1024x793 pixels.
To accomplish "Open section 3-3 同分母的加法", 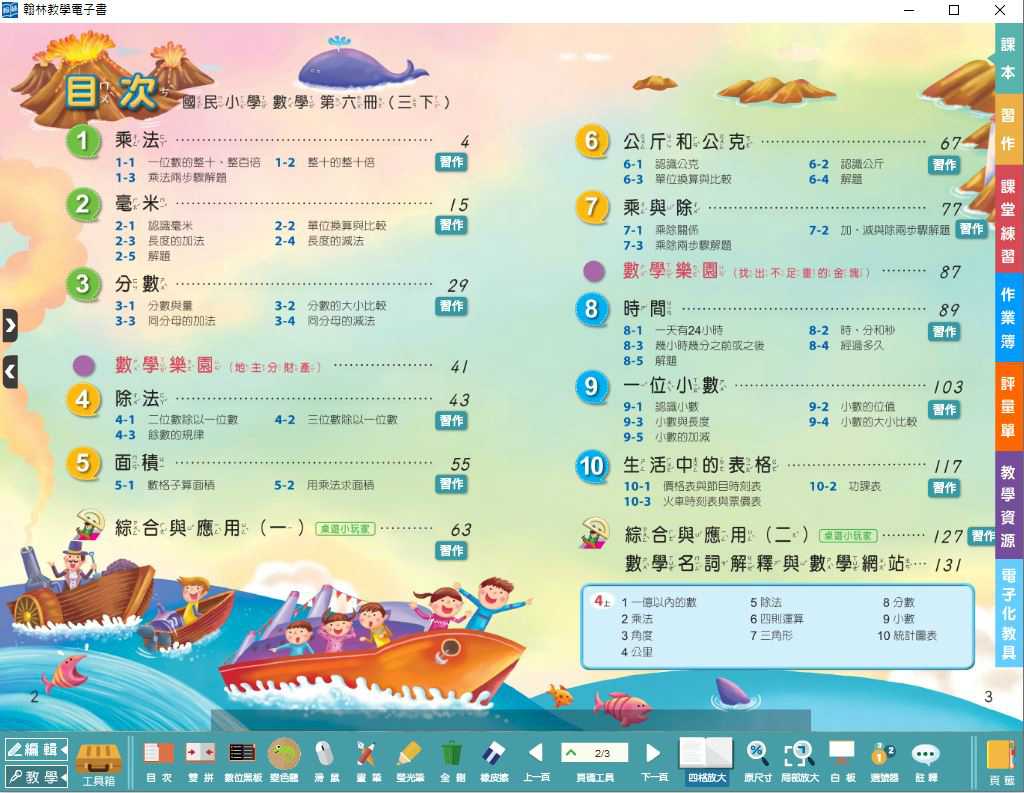I will [165, 321].
